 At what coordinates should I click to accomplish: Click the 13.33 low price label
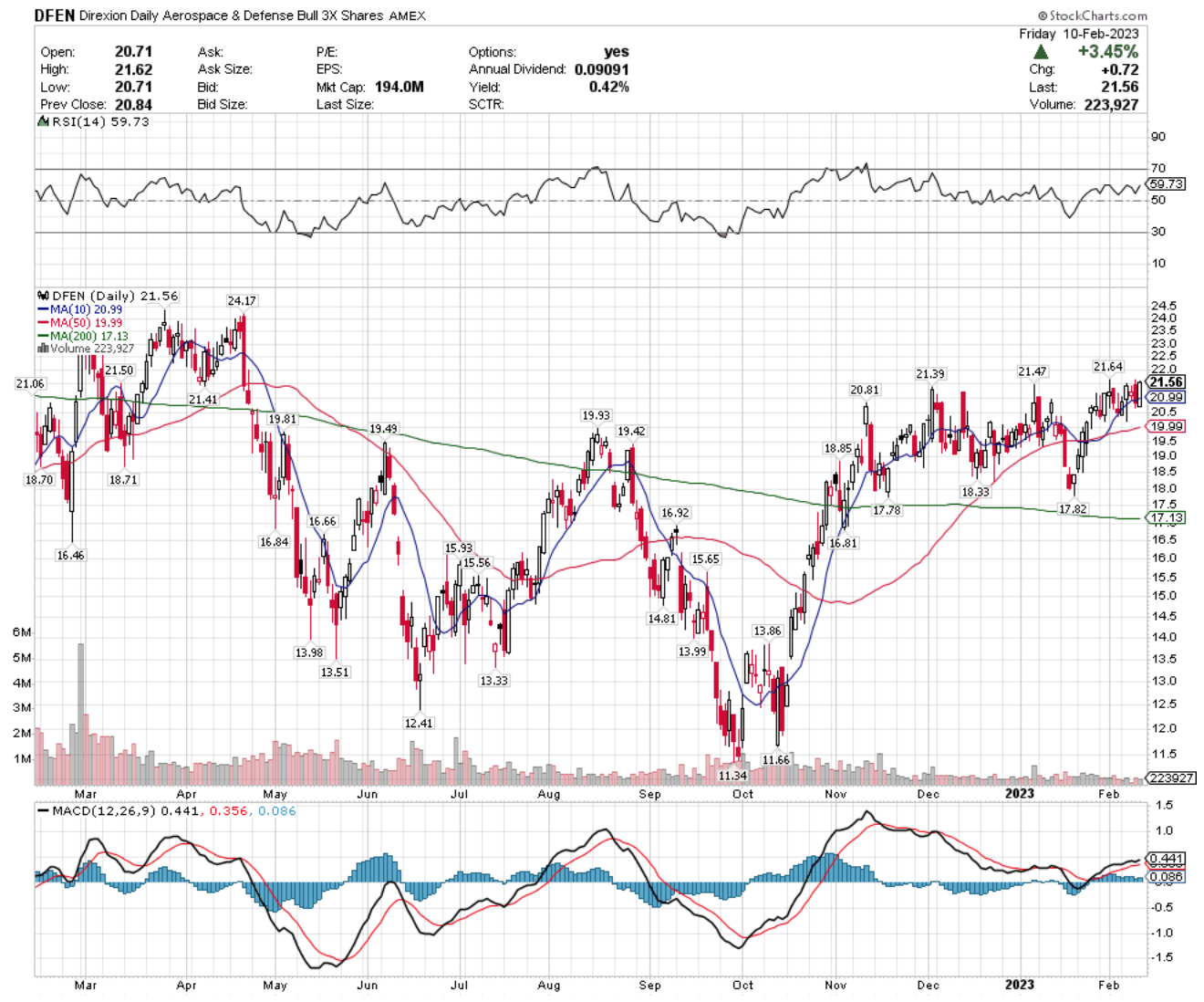click(493, 681)
